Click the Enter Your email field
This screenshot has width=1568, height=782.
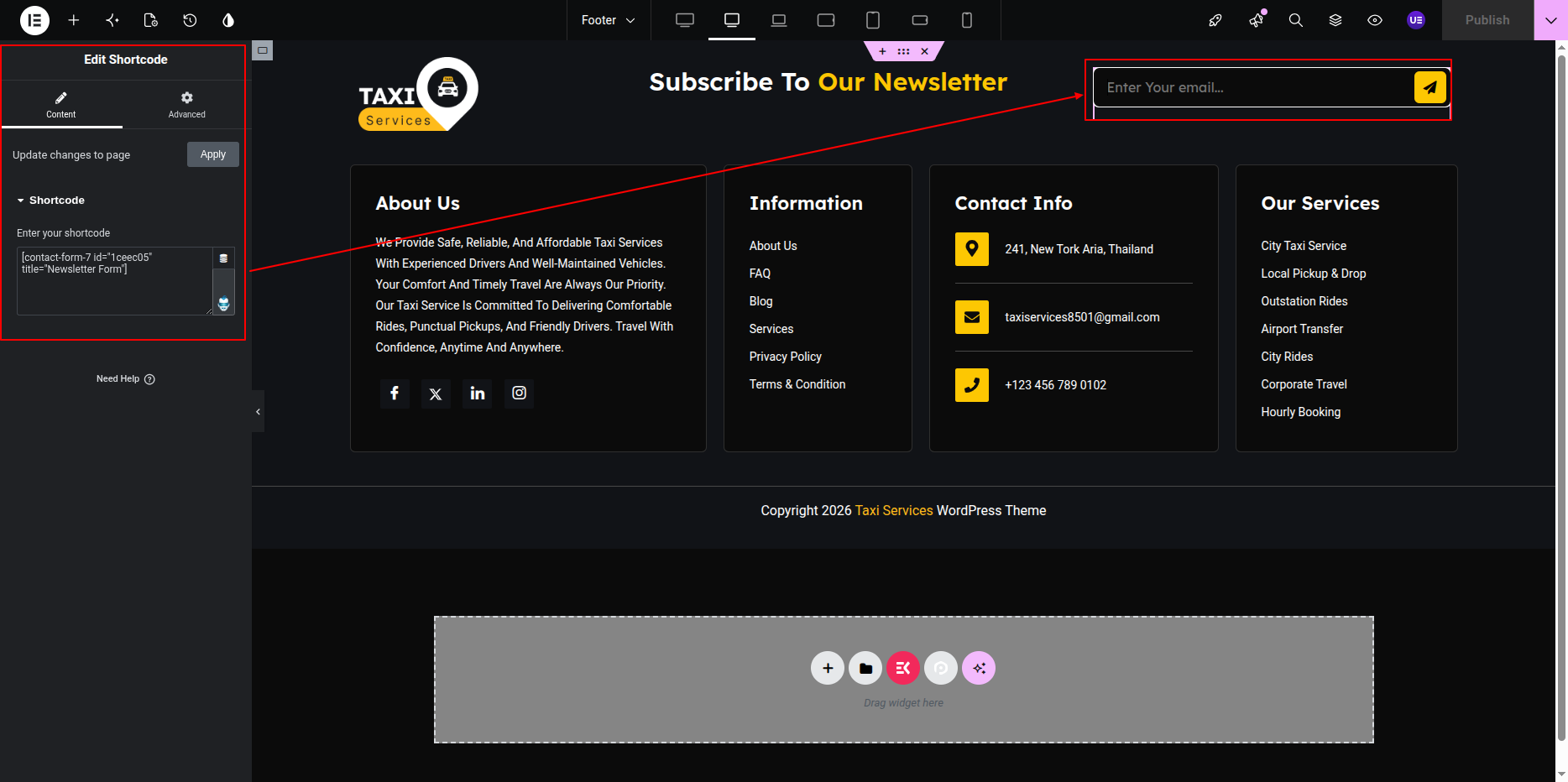click(x=1253, y=87)
